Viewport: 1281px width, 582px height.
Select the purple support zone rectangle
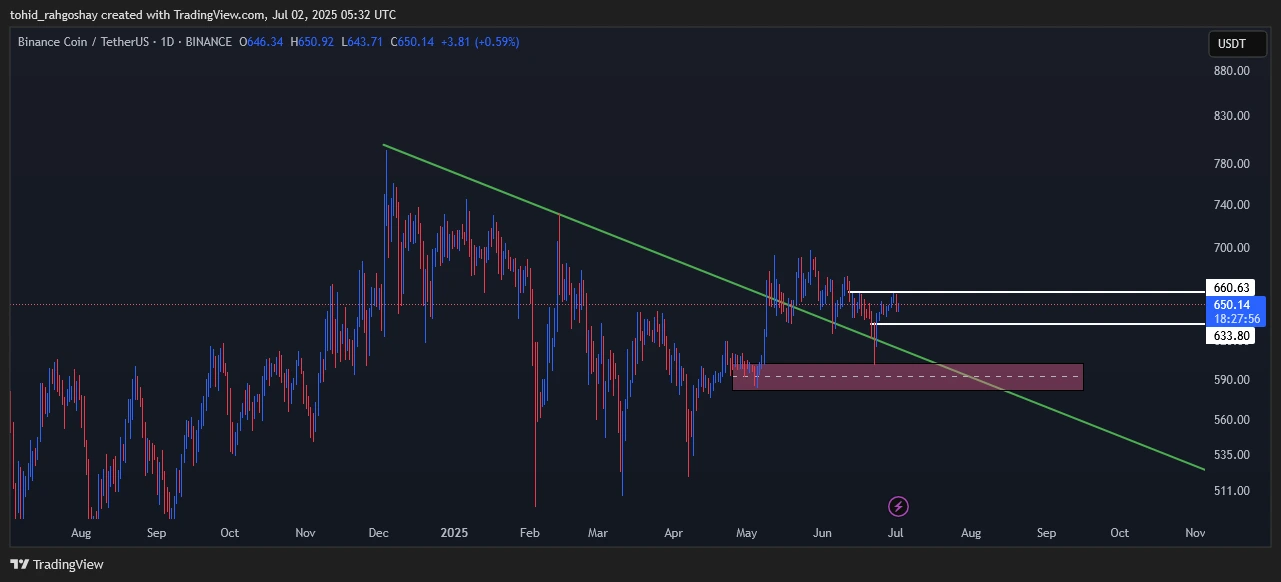tap(907, 377)
